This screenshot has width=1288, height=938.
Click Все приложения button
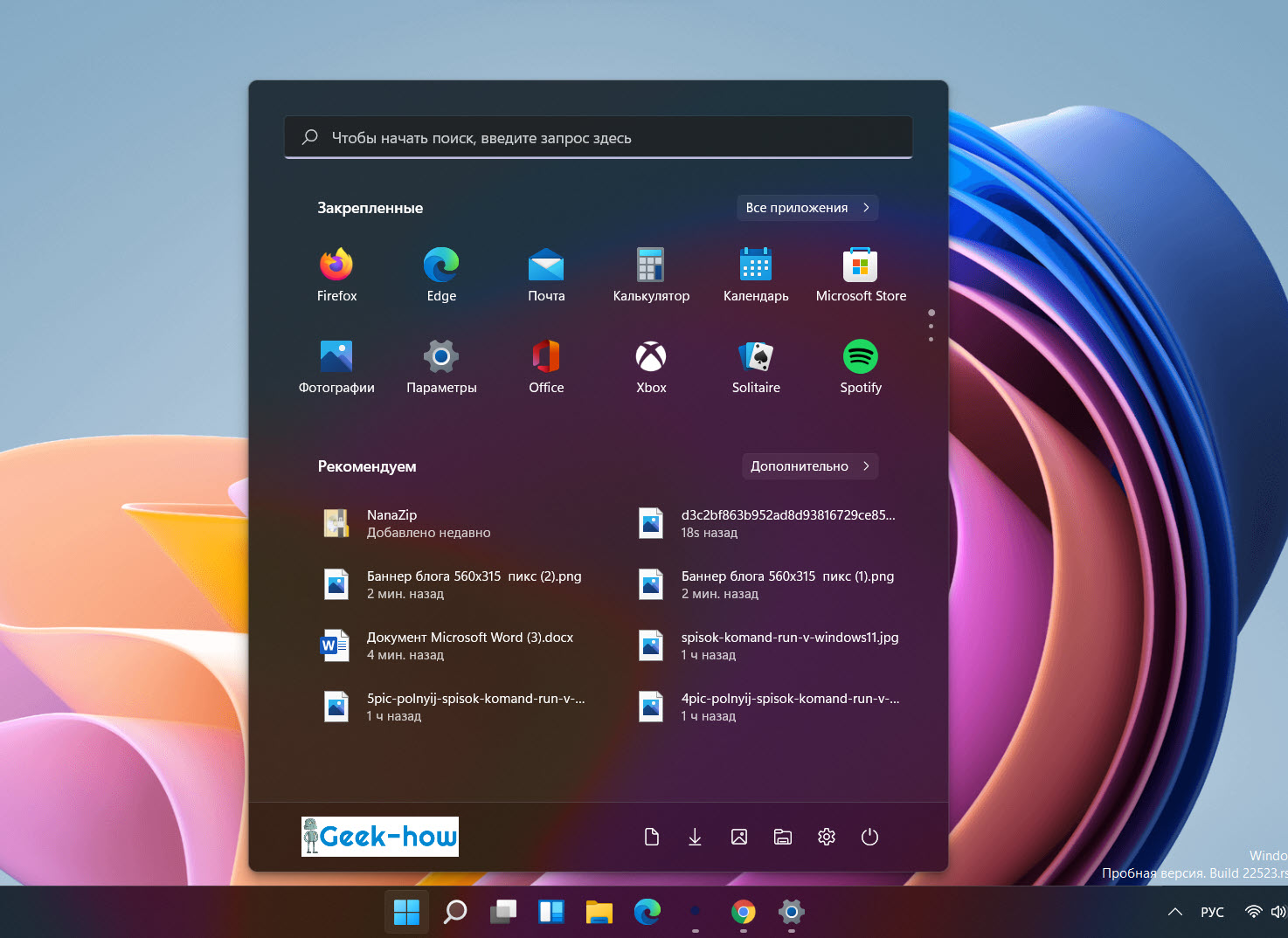[x=807, y=208]
